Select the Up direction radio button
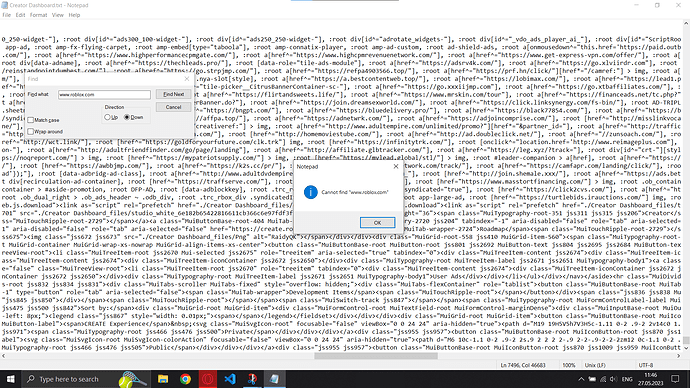This screenshot has height=388, width=690. coord(107,117)
